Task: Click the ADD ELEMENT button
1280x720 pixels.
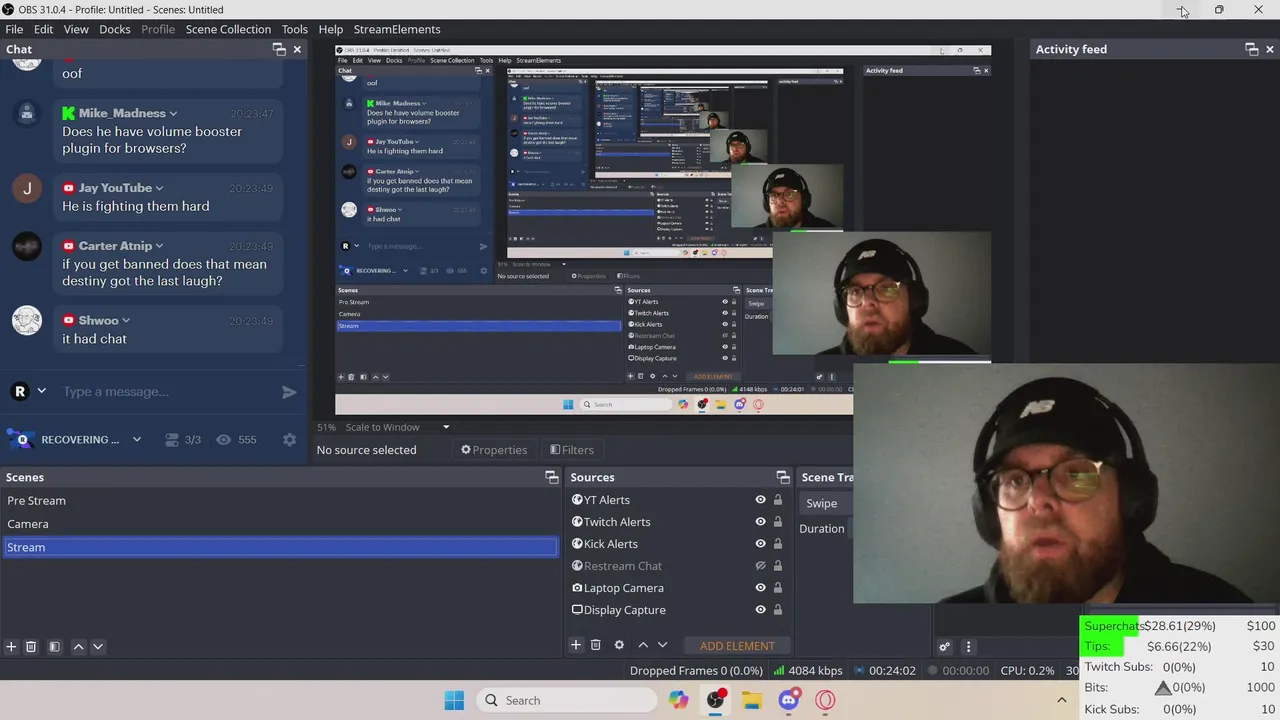Action: click(737, 646)
